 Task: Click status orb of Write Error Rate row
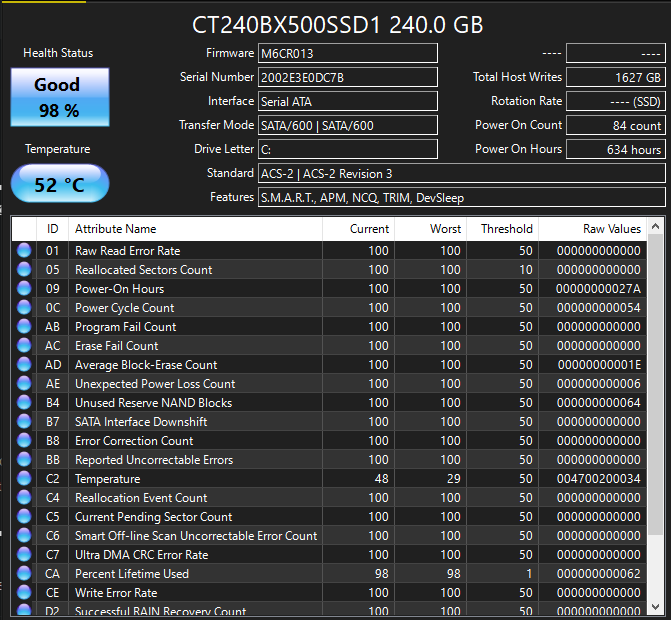tap(24, 592)
